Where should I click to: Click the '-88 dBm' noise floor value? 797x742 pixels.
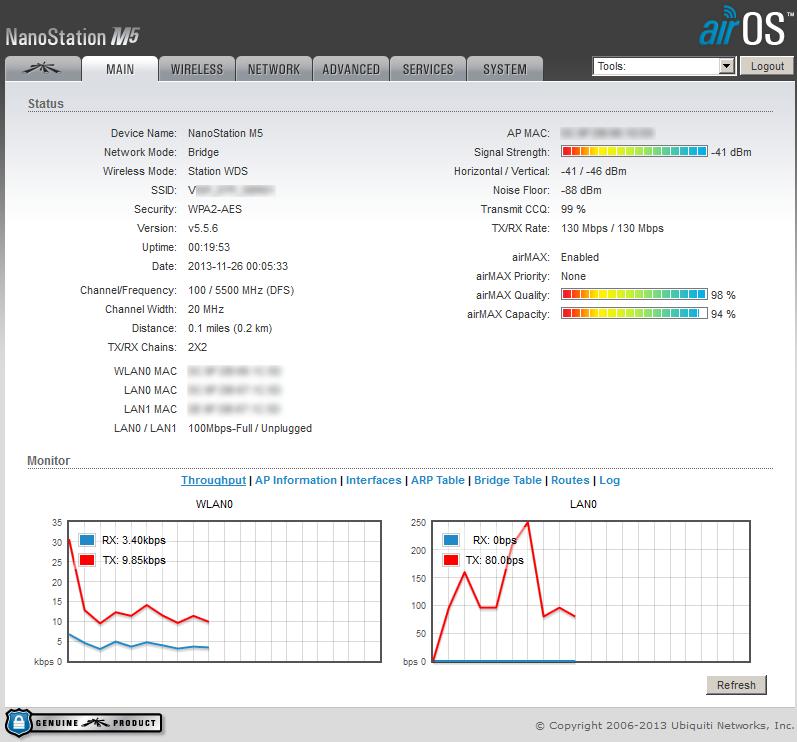[x=581, y=190]
